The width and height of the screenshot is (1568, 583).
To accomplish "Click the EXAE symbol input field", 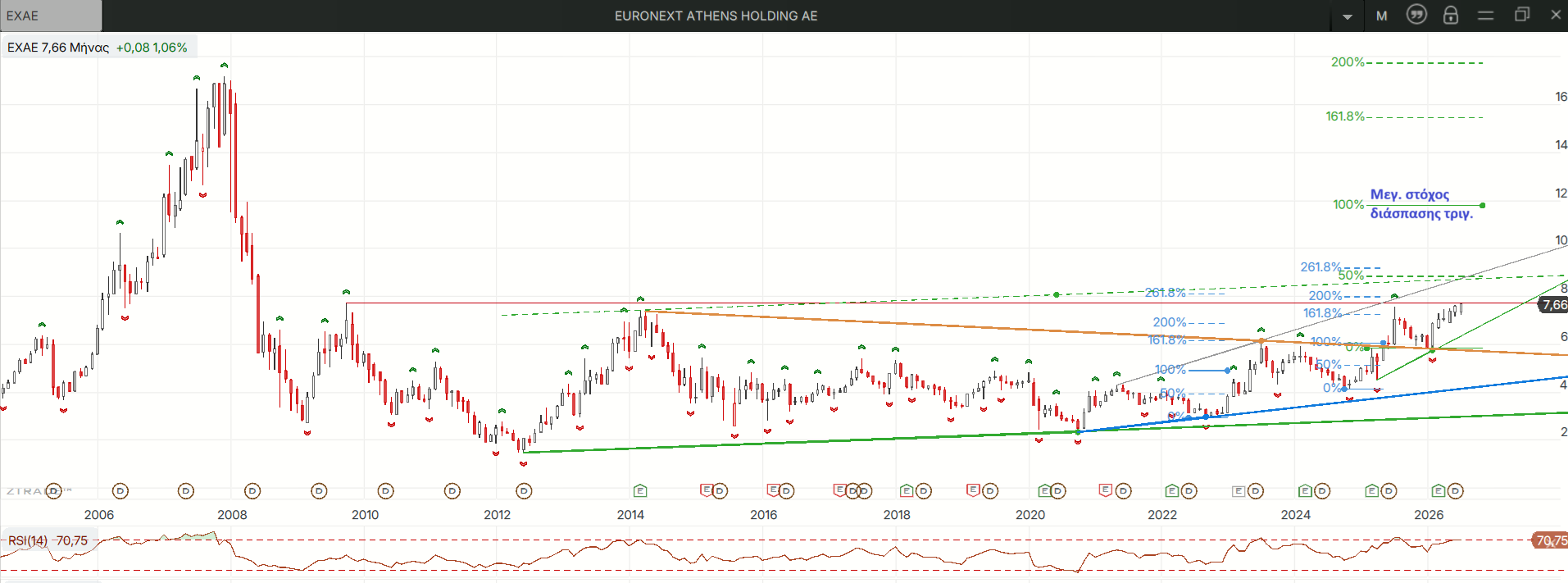I will [51, 16].
